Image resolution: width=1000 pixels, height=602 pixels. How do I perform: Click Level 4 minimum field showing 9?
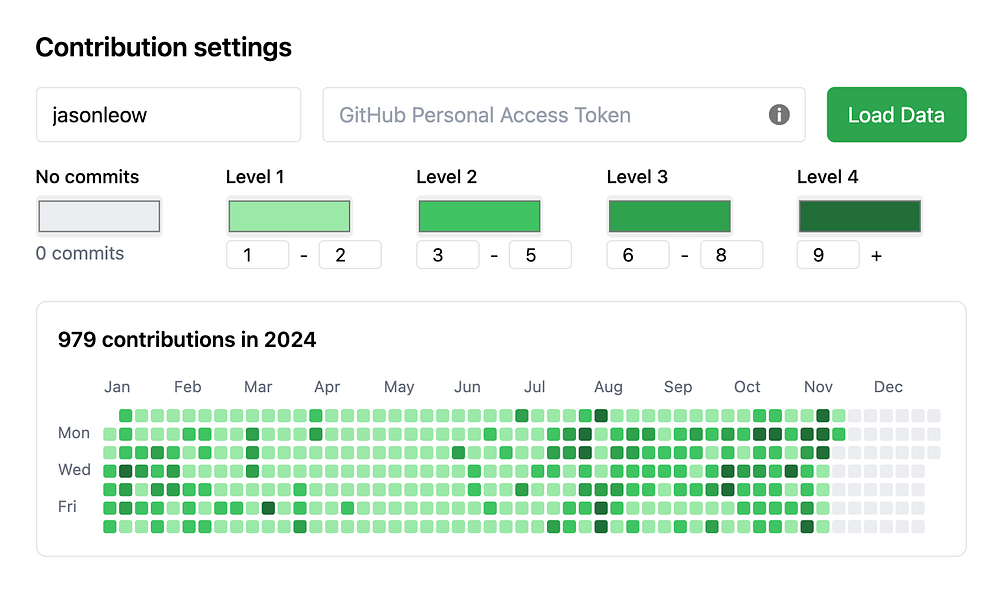pos(827,255)
